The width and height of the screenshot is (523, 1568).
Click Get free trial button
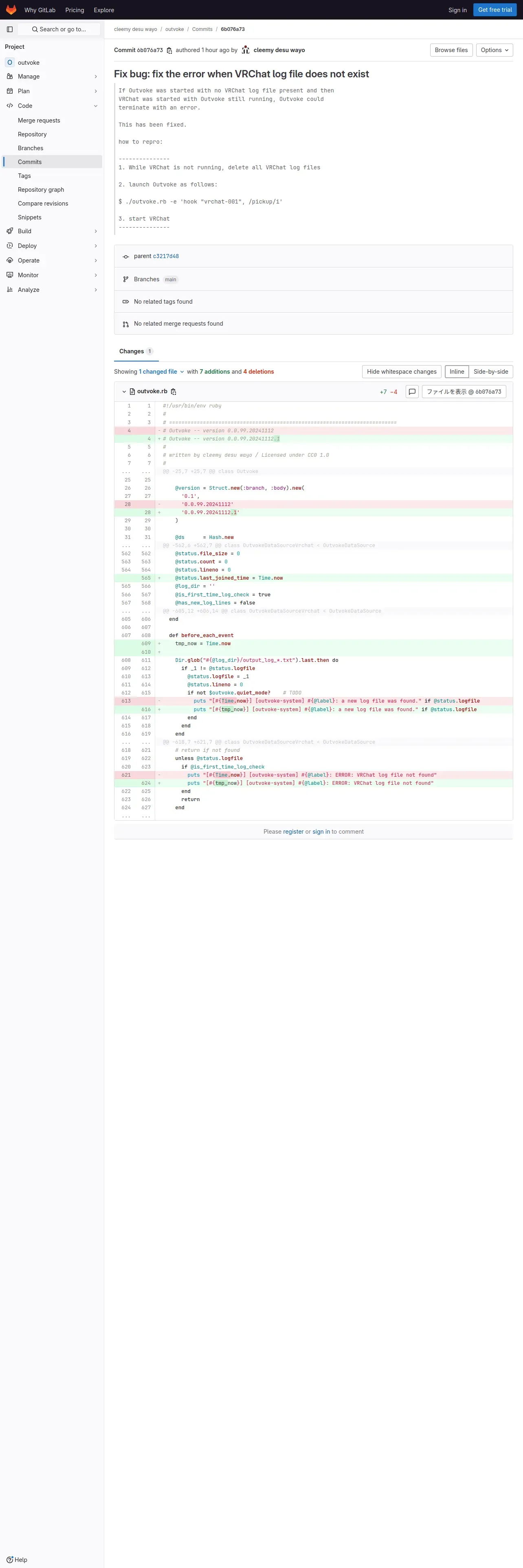coord(495,10)
